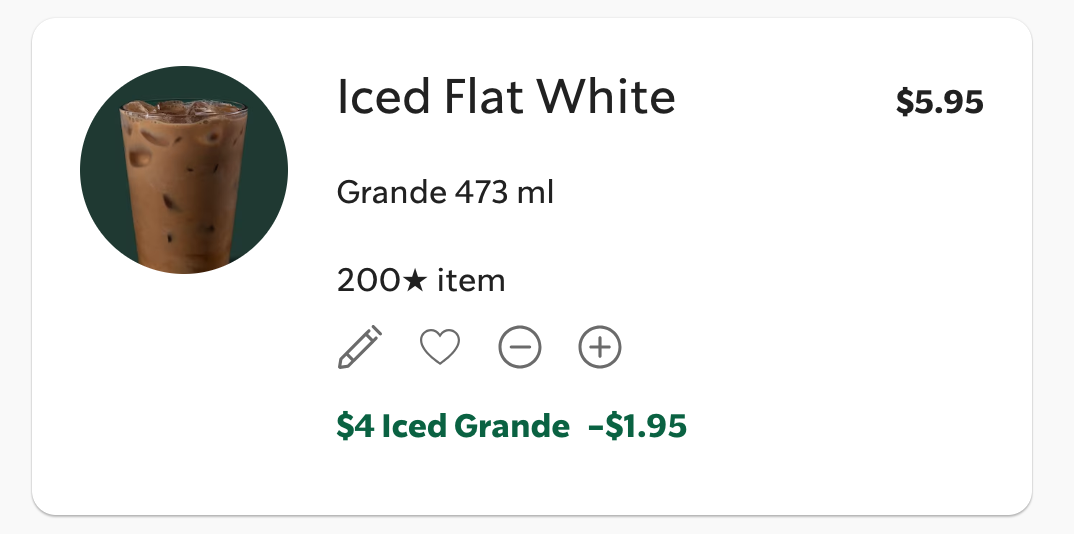This screenshot has height=534, width=1074.
Task: Tap the star symbol in 200★ item
Action: click(x=414, y=281)
